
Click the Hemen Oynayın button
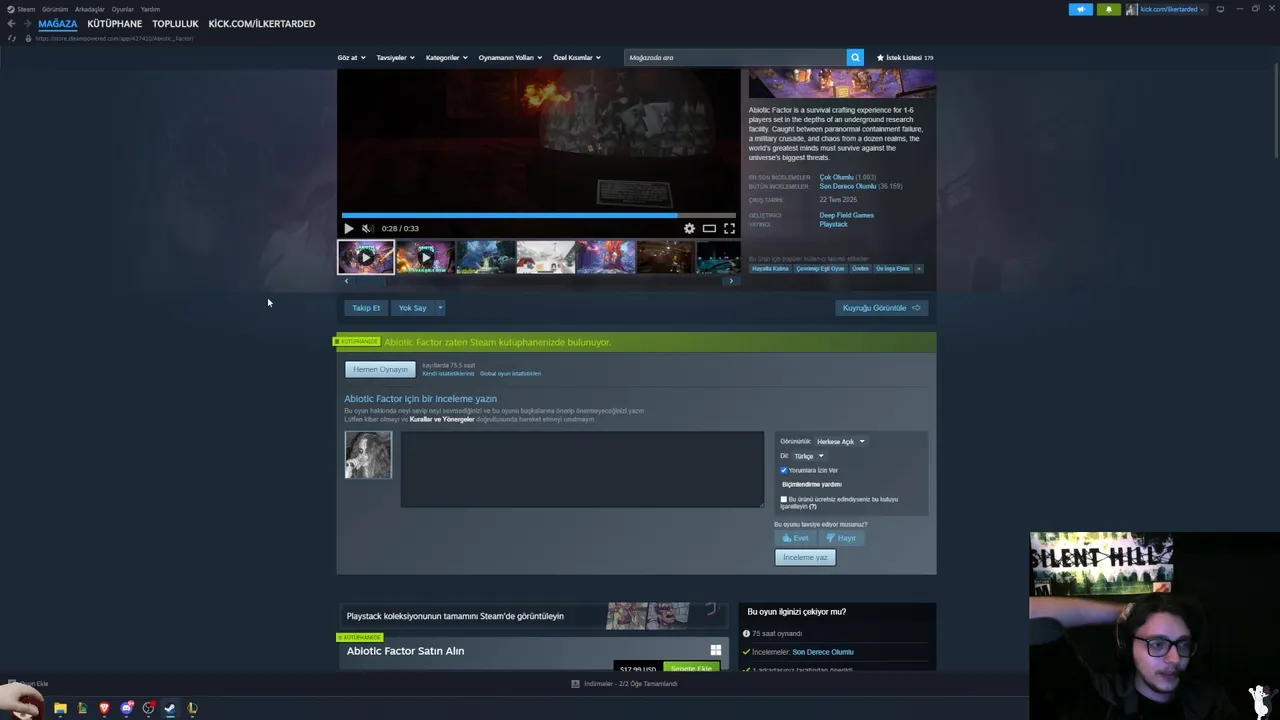(x=380, y=369)
